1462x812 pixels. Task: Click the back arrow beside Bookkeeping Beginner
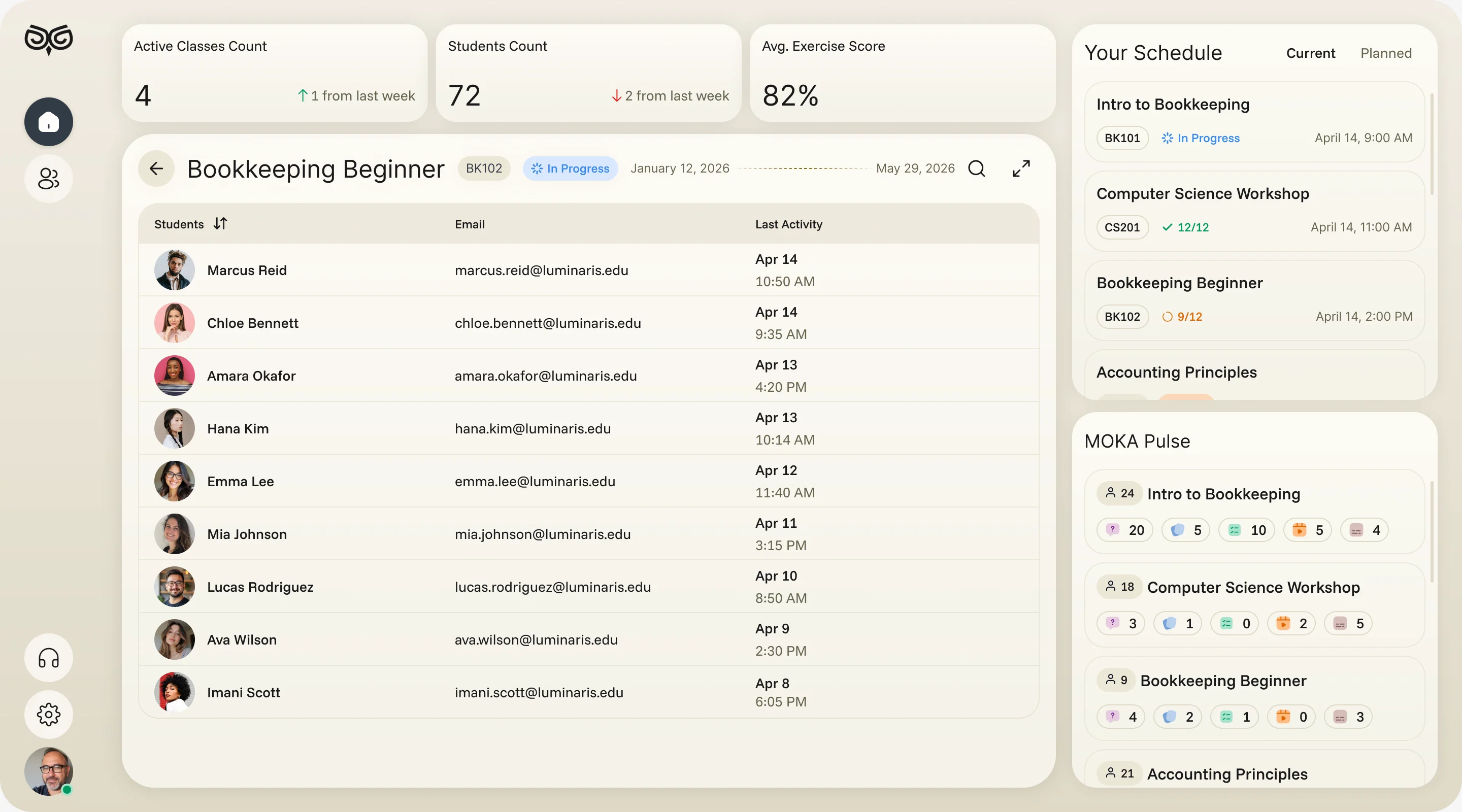[x=156, y=168]
